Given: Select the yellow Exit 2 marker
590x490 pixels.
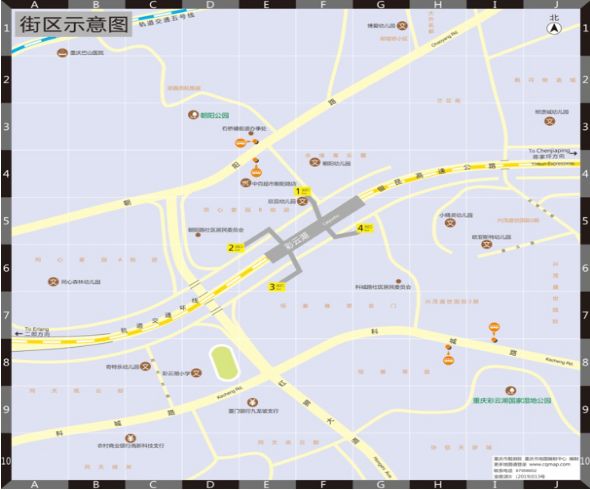Looking at the screenshot, I should [236, 248].
